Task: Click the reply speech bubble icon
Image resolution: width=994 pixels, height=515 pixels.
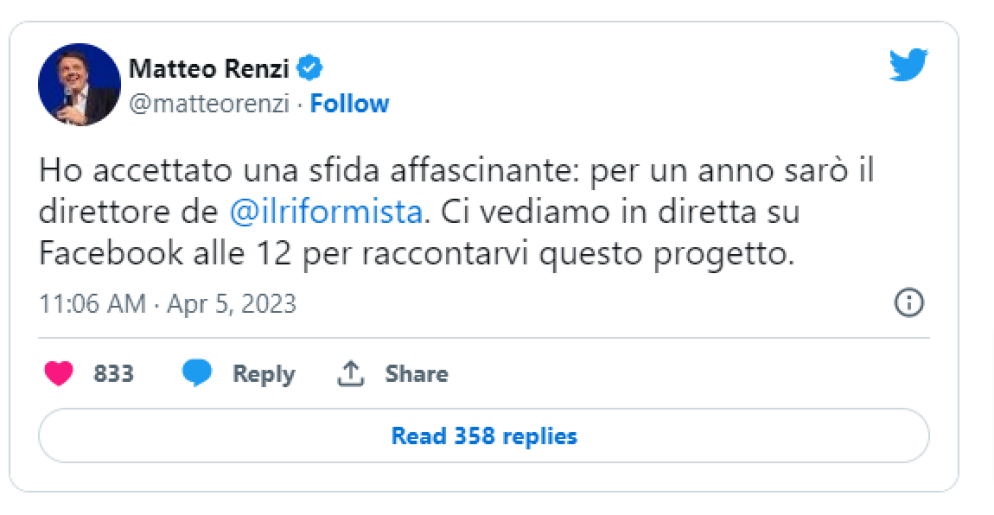Action: click(197, 374)
